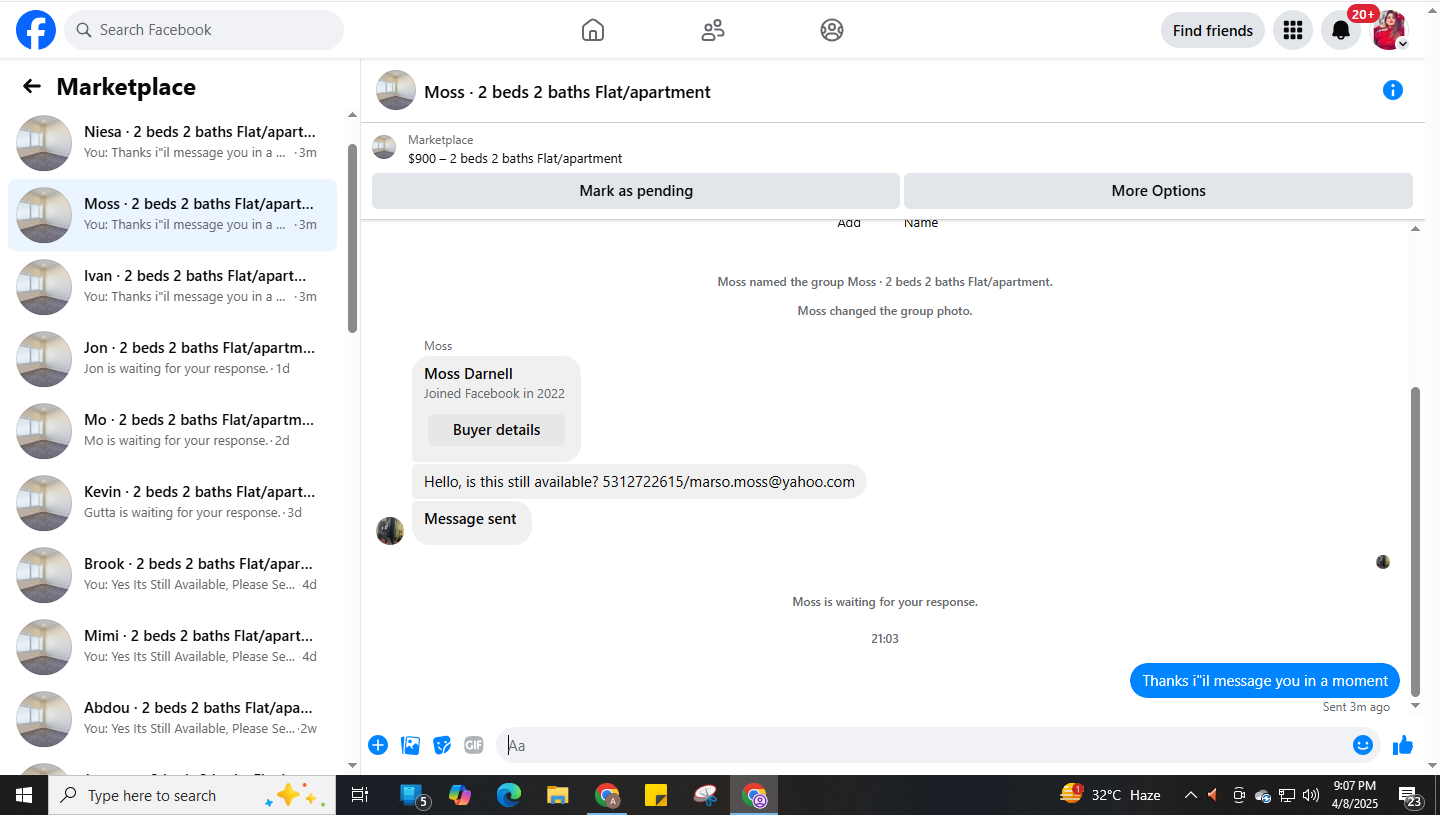Image resolution: width=1440 pixels, height=815 pixels.
Task: Open Task View on taskbar
Action: coord(360,795)
